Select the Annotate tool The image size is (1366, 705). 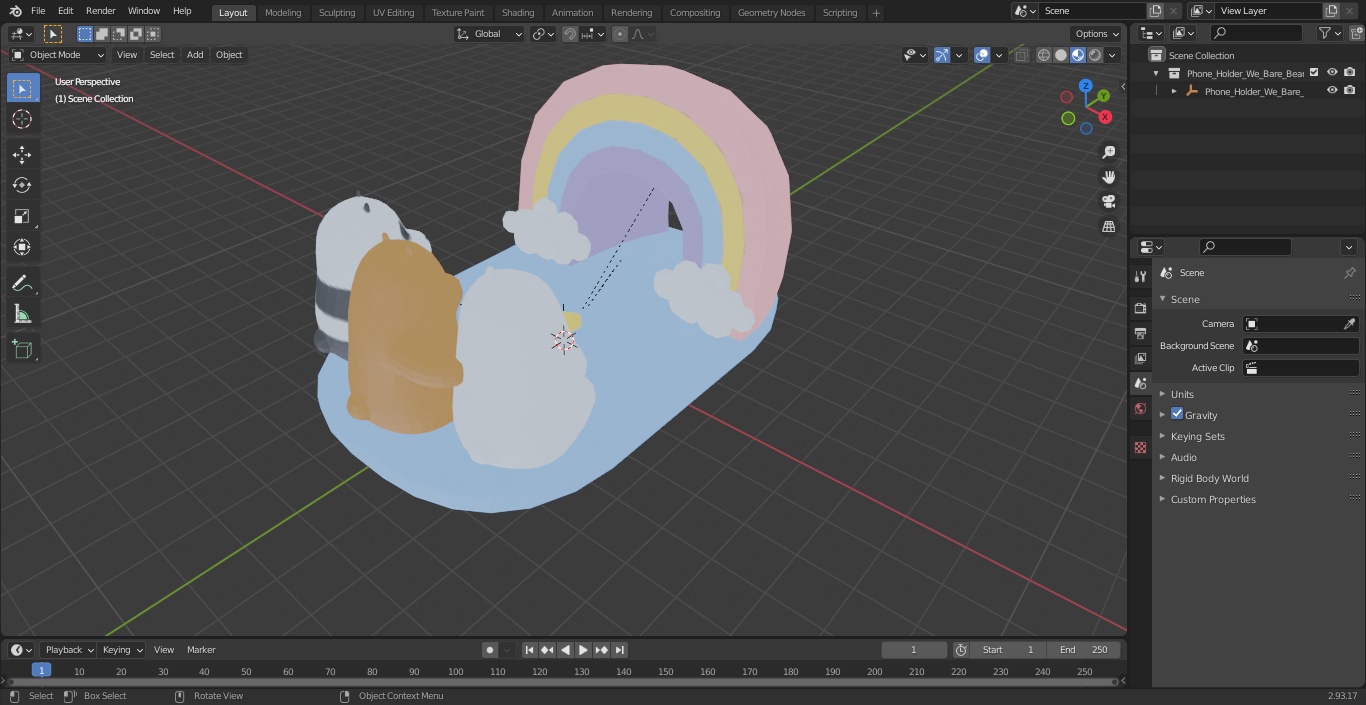pyautogui.click(x=22, y=284)
